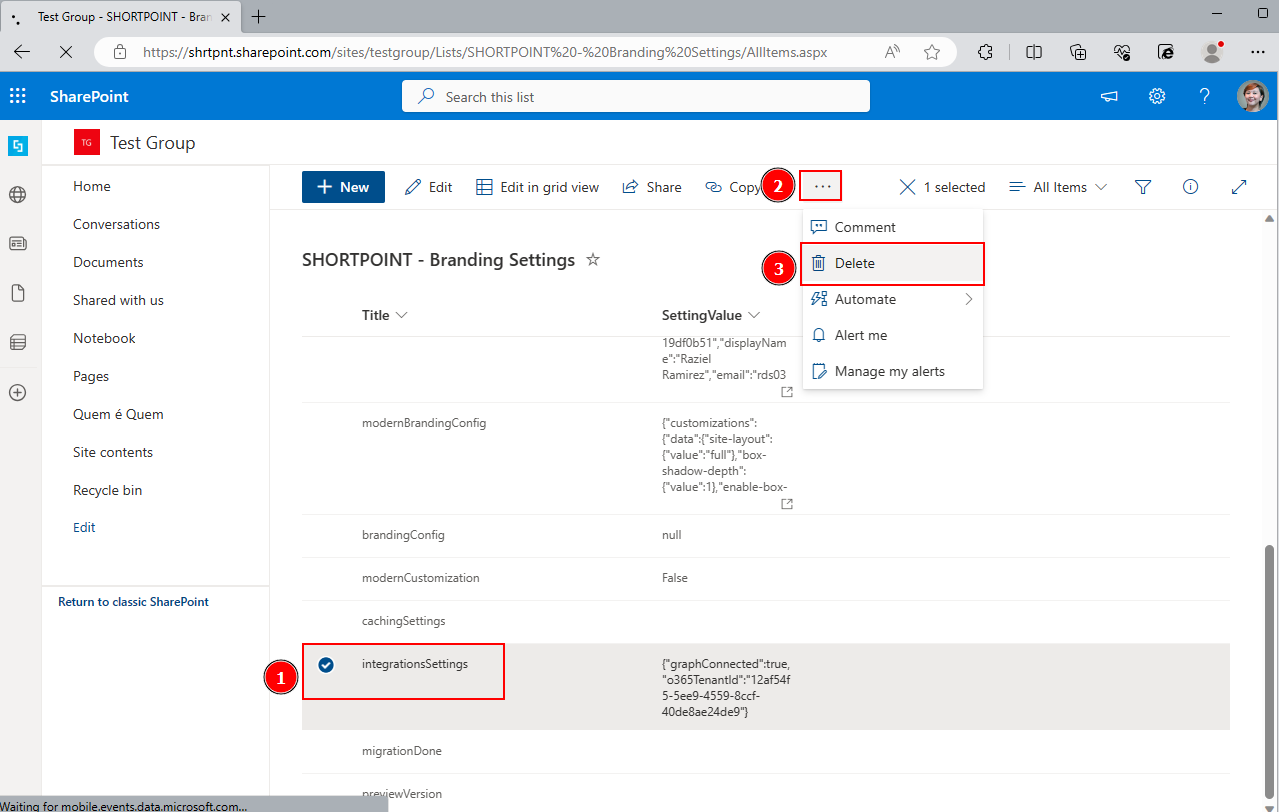Screen dimensions: 1279x812
Task: Click Edit in the left navigation
Action: (84, 527)
